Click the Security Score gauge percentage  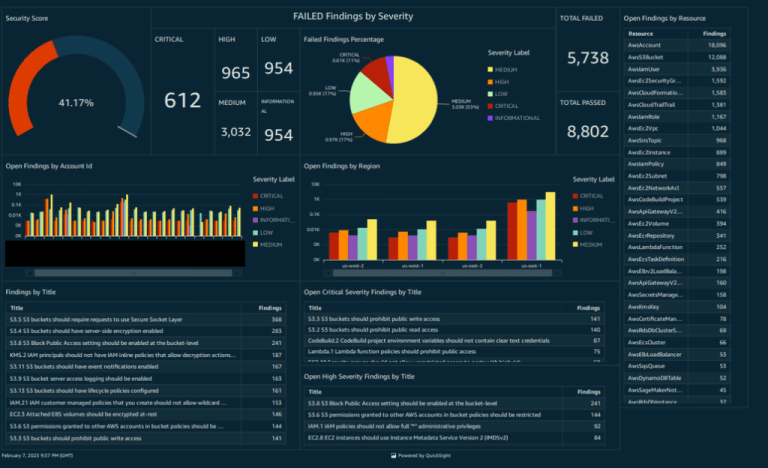(x=76, y=102)
